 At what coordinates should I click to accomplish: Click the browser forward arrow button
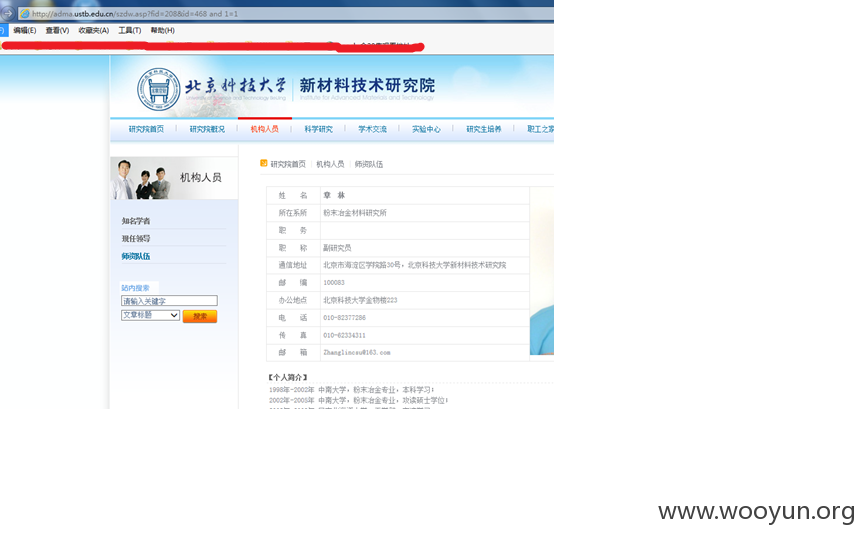click(7, 13)
